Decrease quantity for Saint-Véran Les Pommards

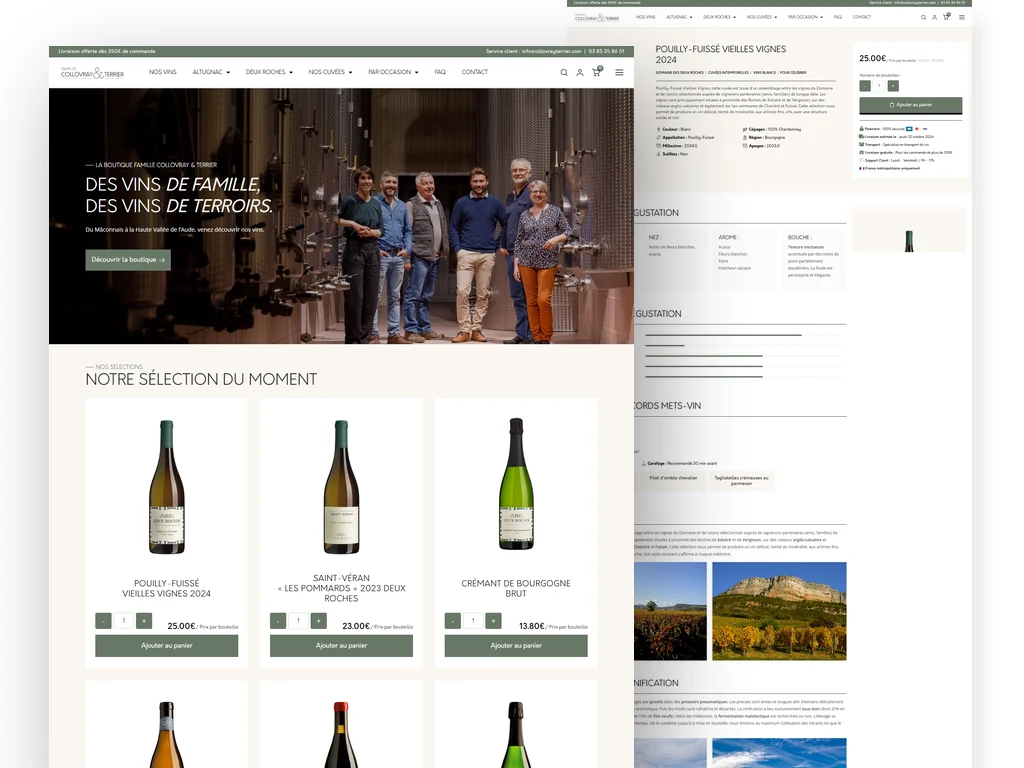click(278, 620)
